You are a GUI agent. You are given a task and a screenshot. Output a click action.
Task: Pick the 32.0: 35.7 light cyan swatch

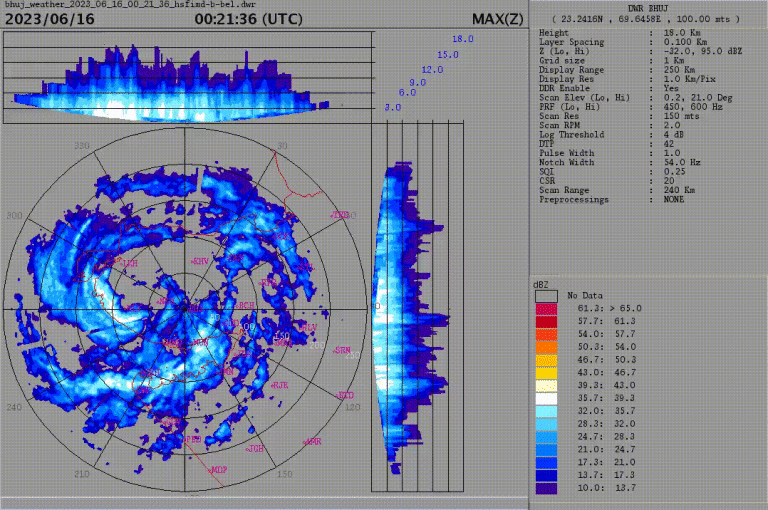pyautogui.click(x=546, y=411)
